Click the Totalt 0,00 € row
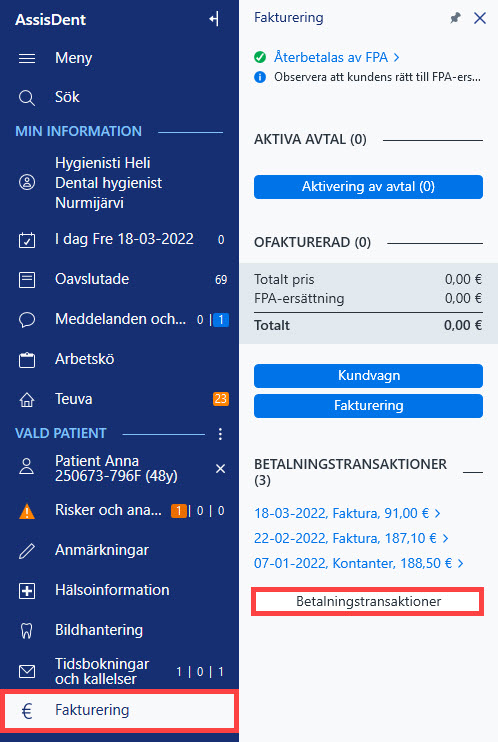 click(368, 326)
